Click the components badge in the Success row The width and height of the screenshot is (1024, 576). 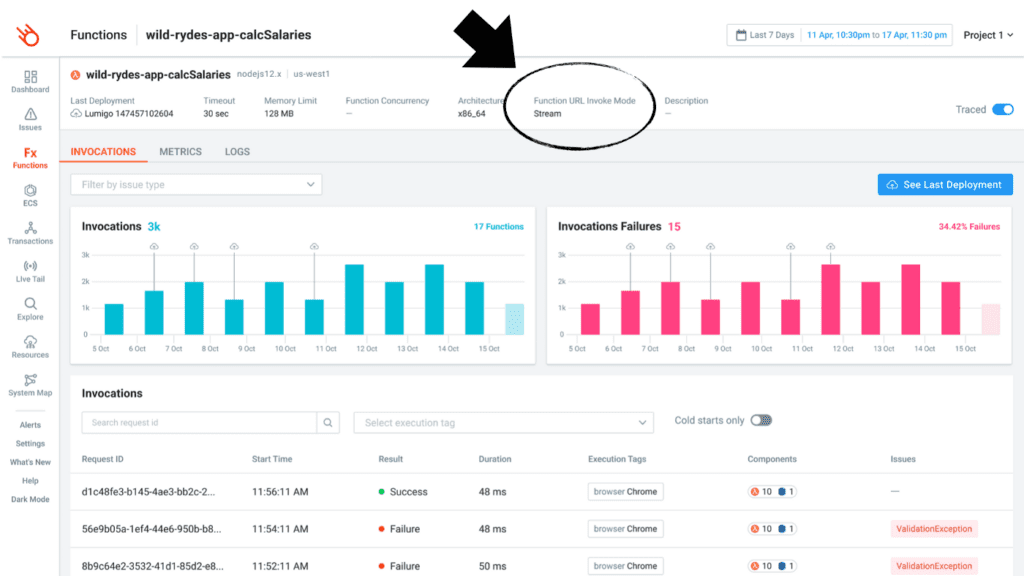(772, 492)
